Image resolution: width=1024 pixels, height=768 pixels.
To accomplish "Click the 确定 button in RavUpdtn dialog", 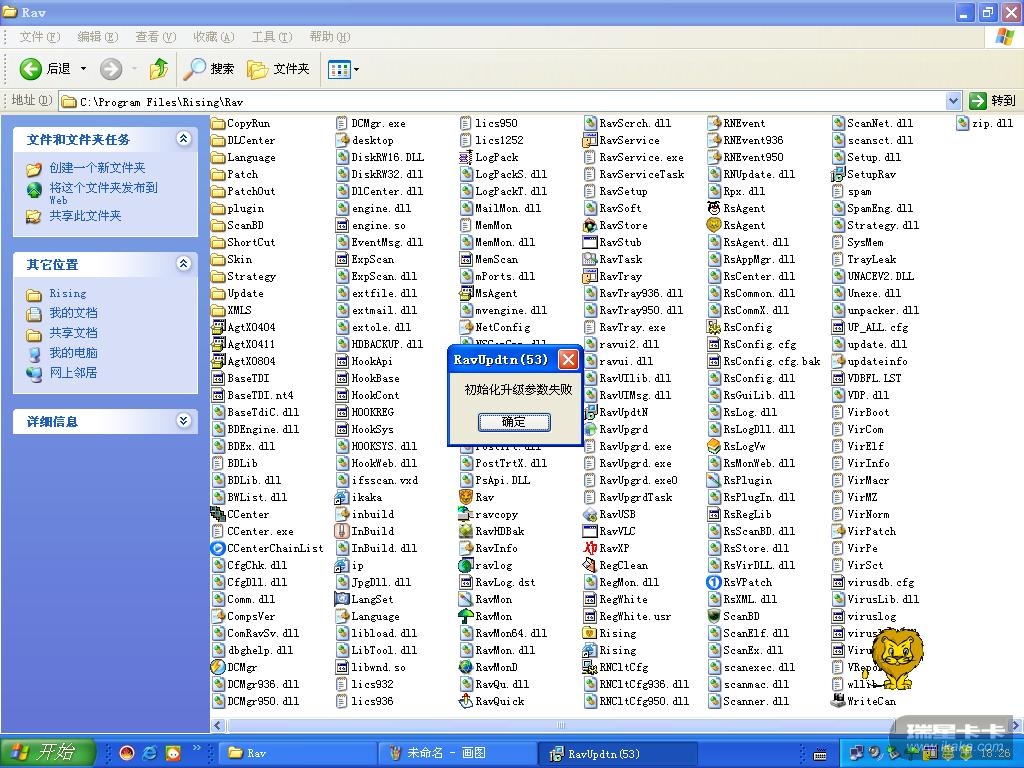I will click(x=514, y=421).
